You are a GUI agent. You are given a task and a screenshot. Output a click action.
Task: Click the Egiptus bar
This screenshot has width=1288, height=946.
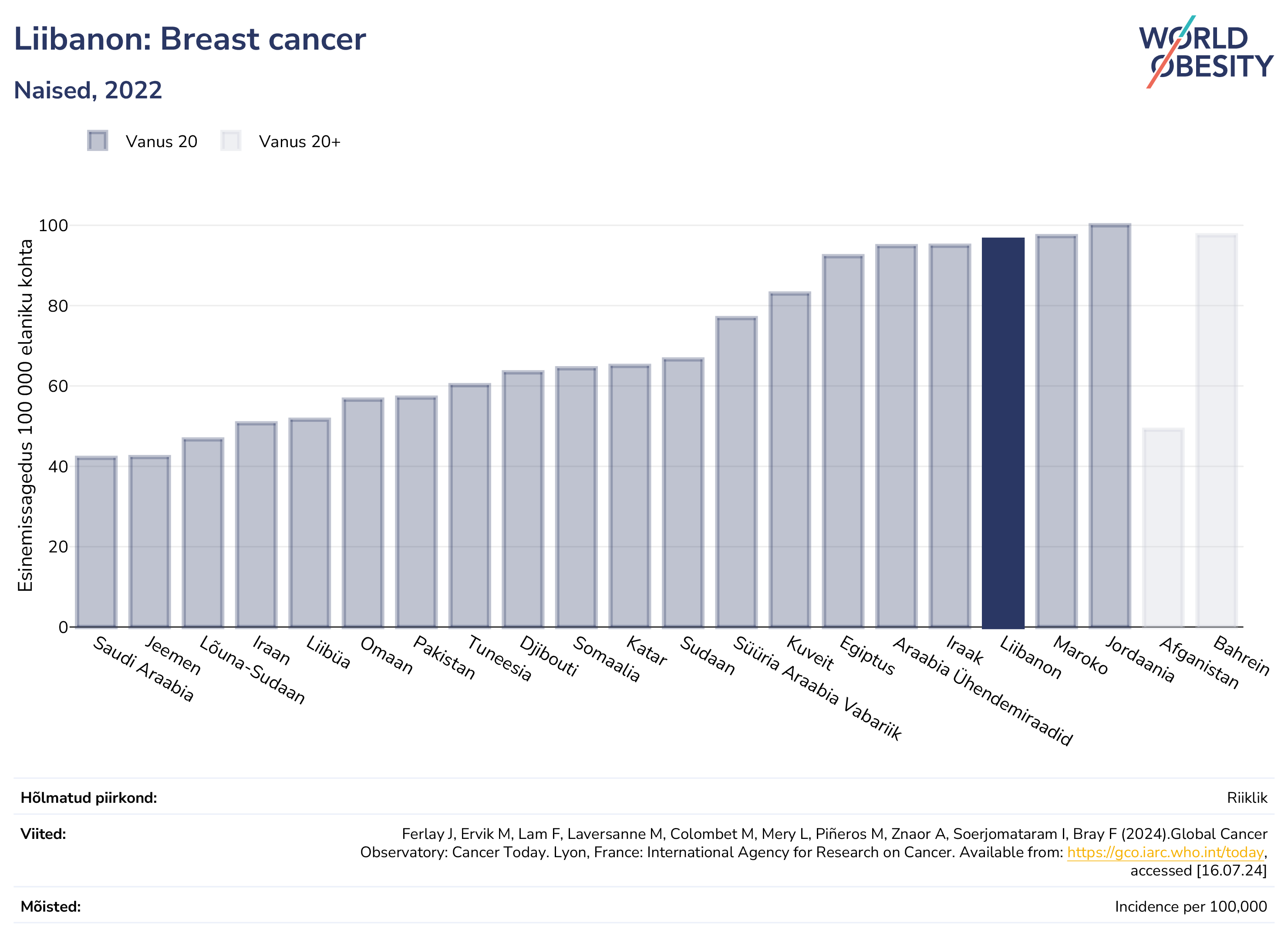[x=843, y=441]
